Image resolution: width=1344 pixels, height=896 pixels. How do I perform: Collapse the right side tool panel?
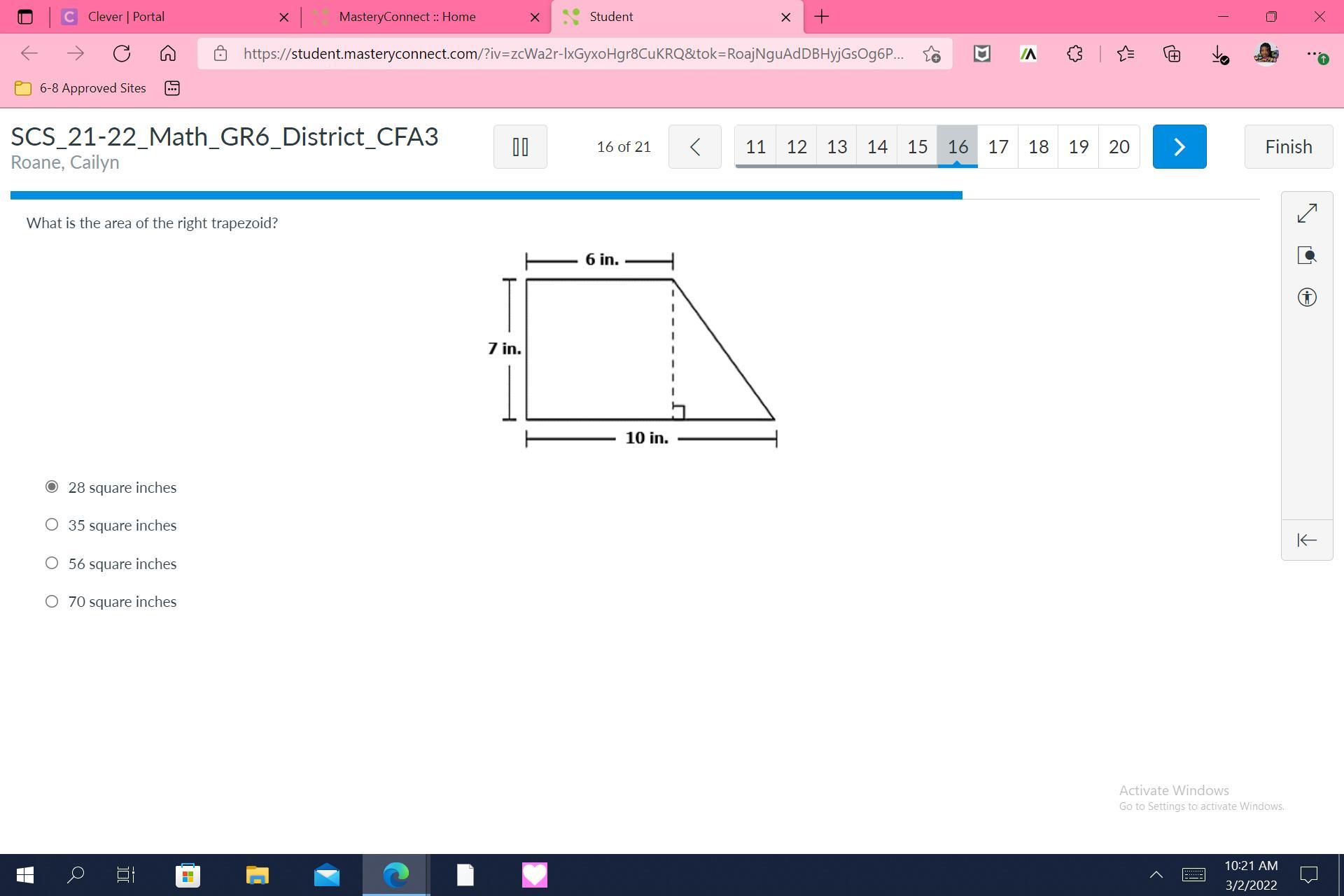tap(1306, 540)
